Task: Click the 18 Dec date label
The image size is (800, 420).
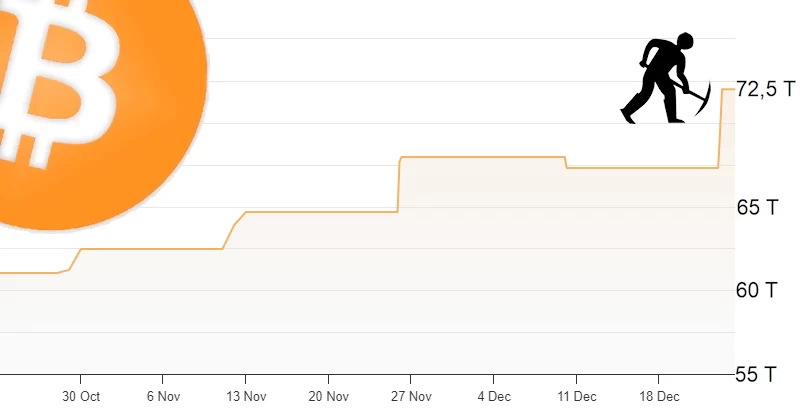Action: pyautogui.click(x=659, y=396)
